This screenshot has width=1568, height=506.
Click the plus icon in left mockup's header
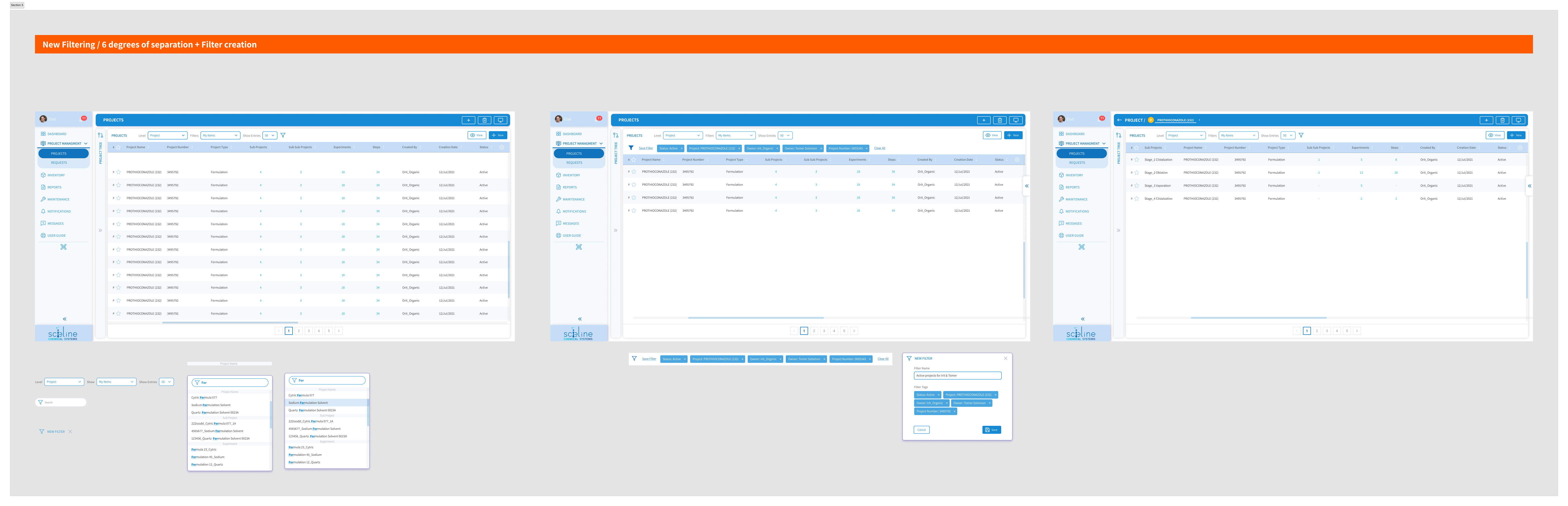[x=468, y=120]
